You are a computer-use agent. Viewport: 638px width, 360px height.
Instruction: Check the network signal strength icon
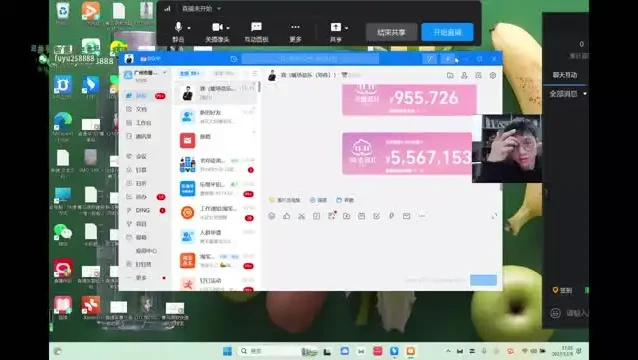(167, 9)
